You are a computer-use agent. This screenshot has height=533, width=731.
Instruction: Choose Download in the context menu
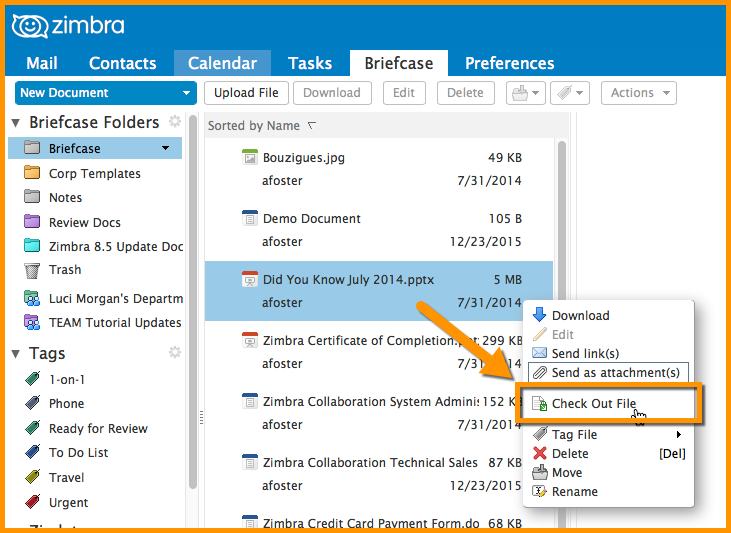608,316
